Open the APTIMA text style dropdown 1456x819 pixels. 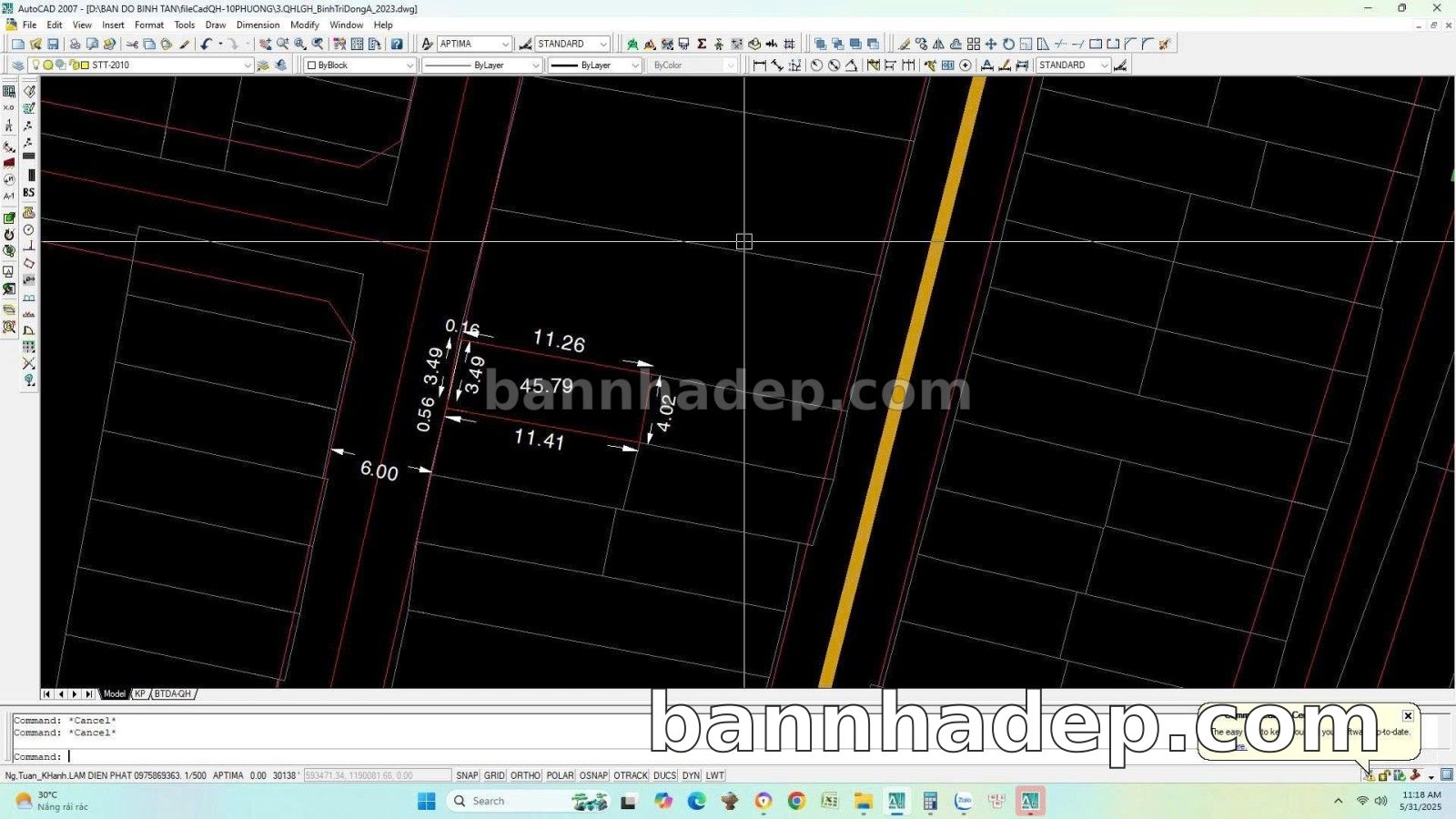tap(504, 44)
